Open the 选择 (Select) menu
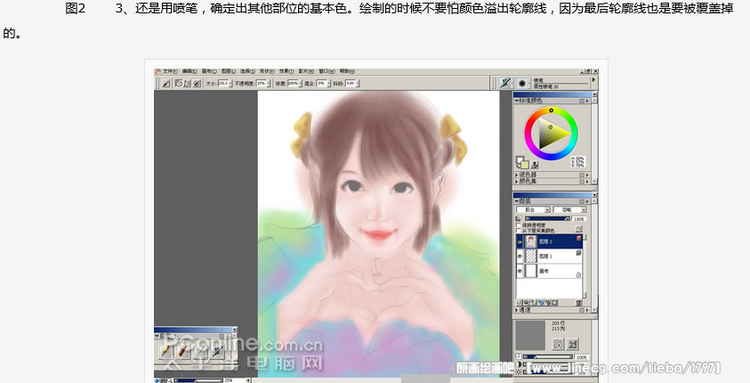The width and height of the screenshot is (750, 383). [x=248, y=71]
